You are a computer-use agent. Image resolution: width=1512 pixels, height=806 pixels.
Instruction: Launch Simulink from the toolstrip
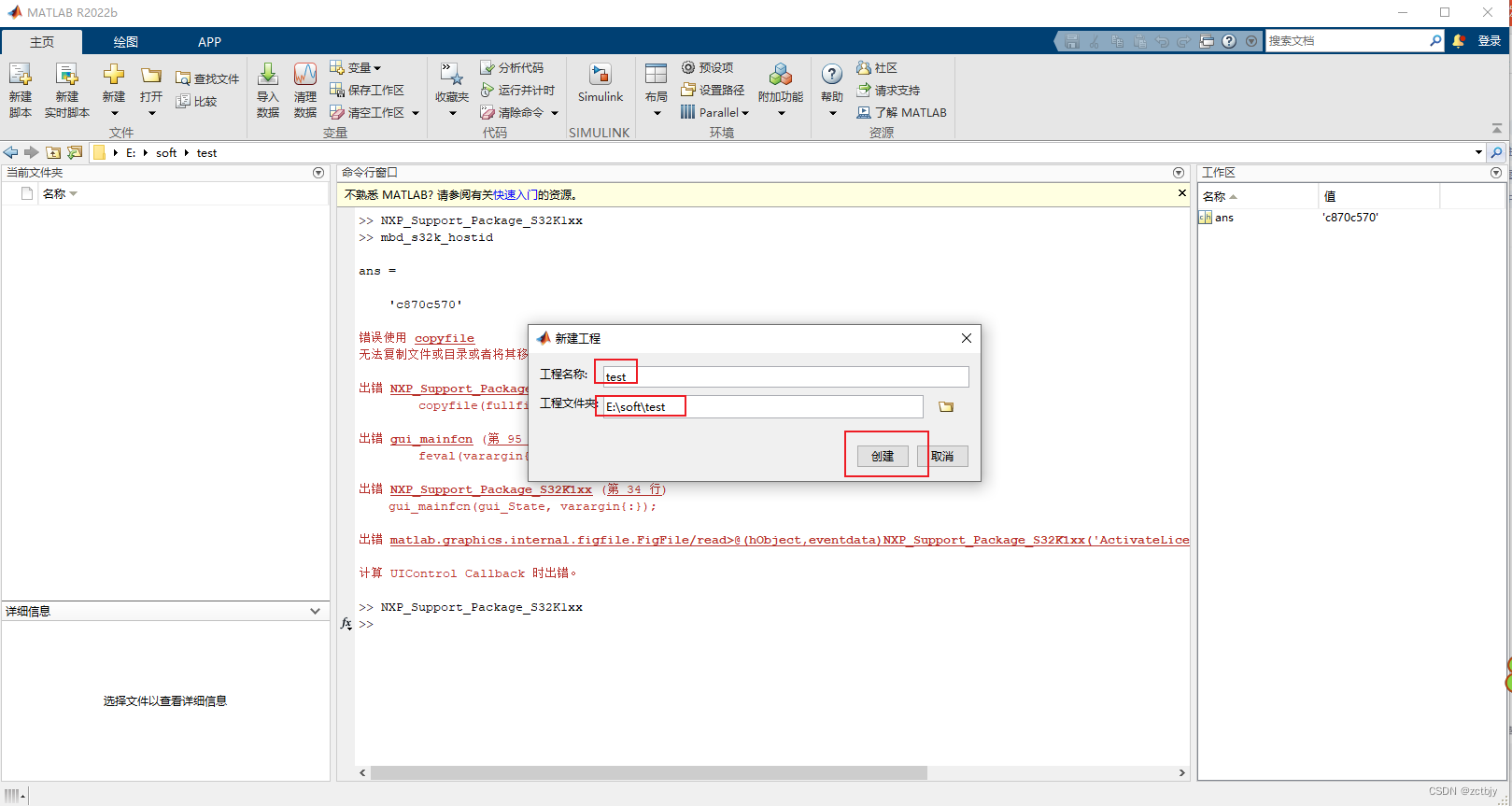pos(601,83)
